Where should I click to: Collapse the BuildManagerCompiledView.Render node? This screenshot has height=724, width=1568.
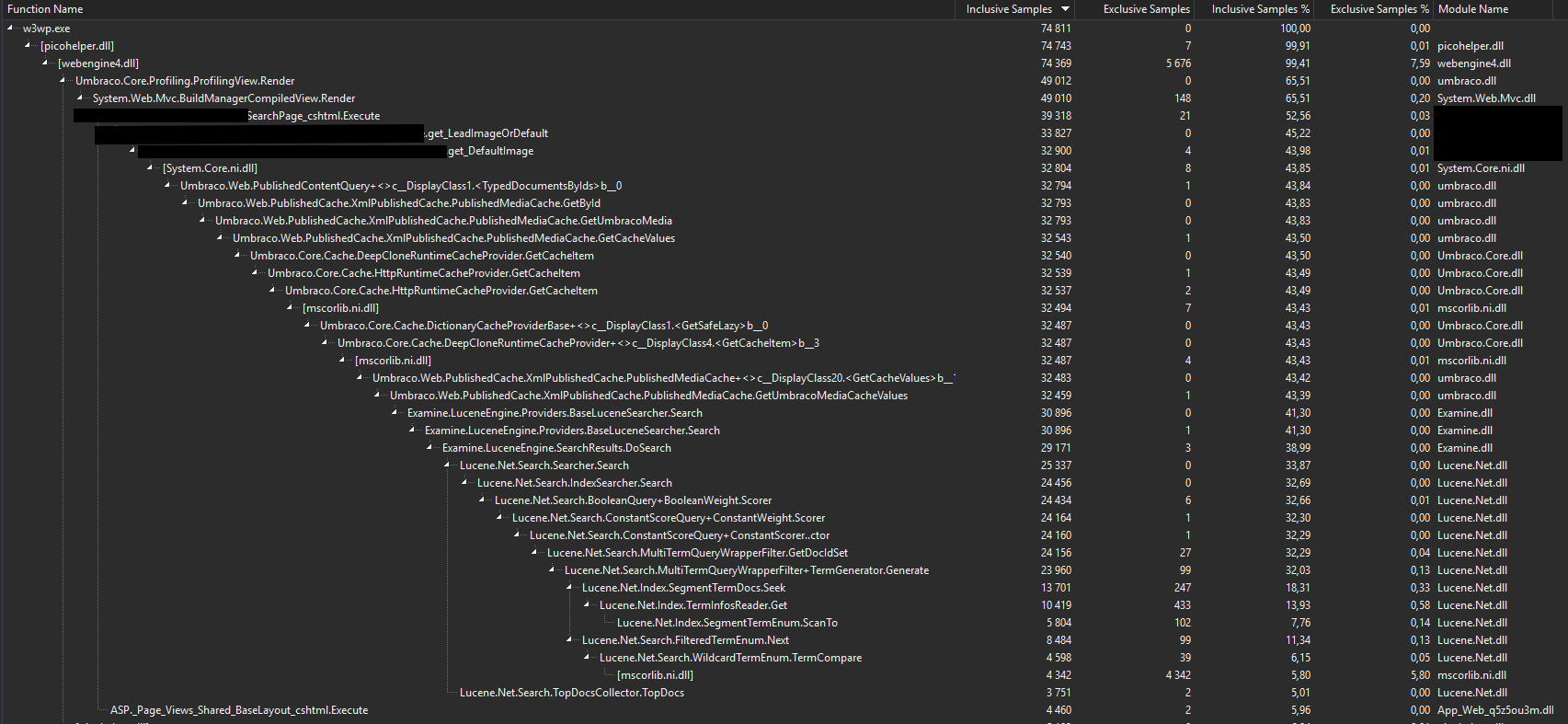point(81,98)
